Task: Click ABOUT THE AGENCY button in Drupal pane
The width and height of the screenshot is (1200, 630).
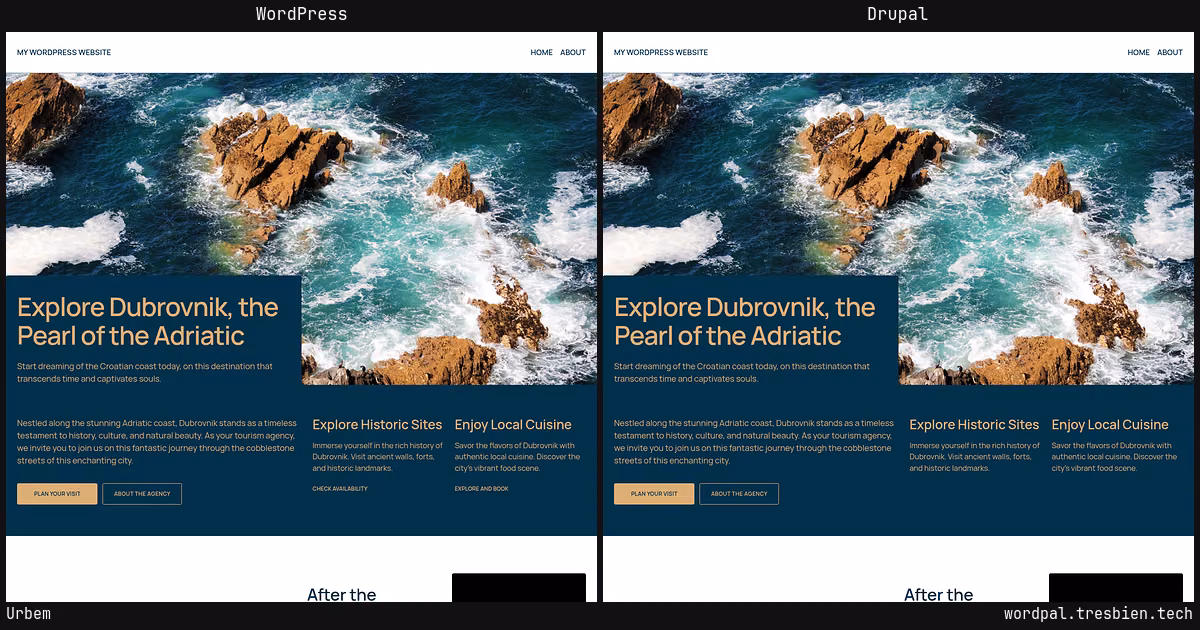Action: (739, 494)
